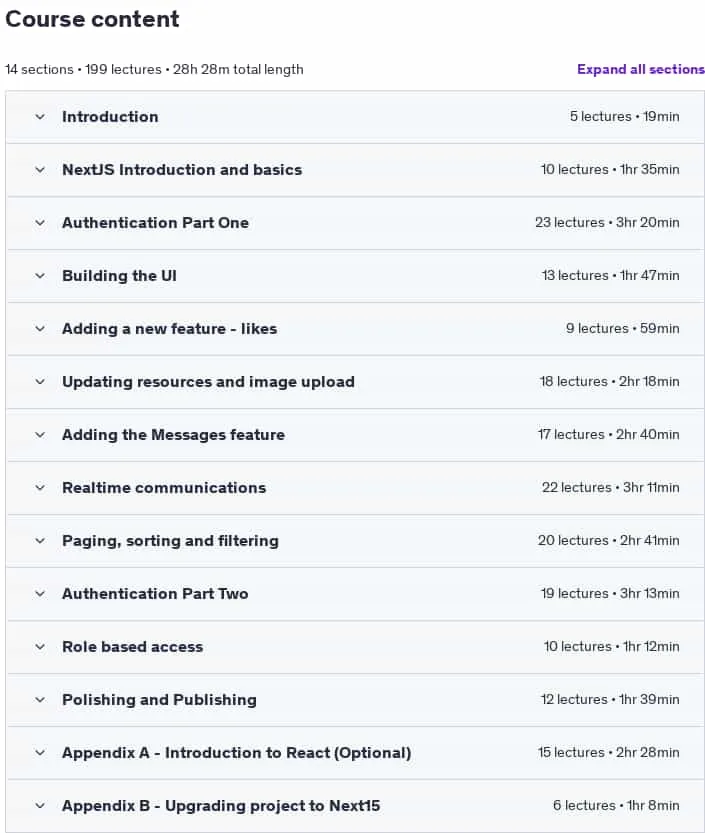Expand all sections link
Screen dimensions: 705x833
(641, 70)
